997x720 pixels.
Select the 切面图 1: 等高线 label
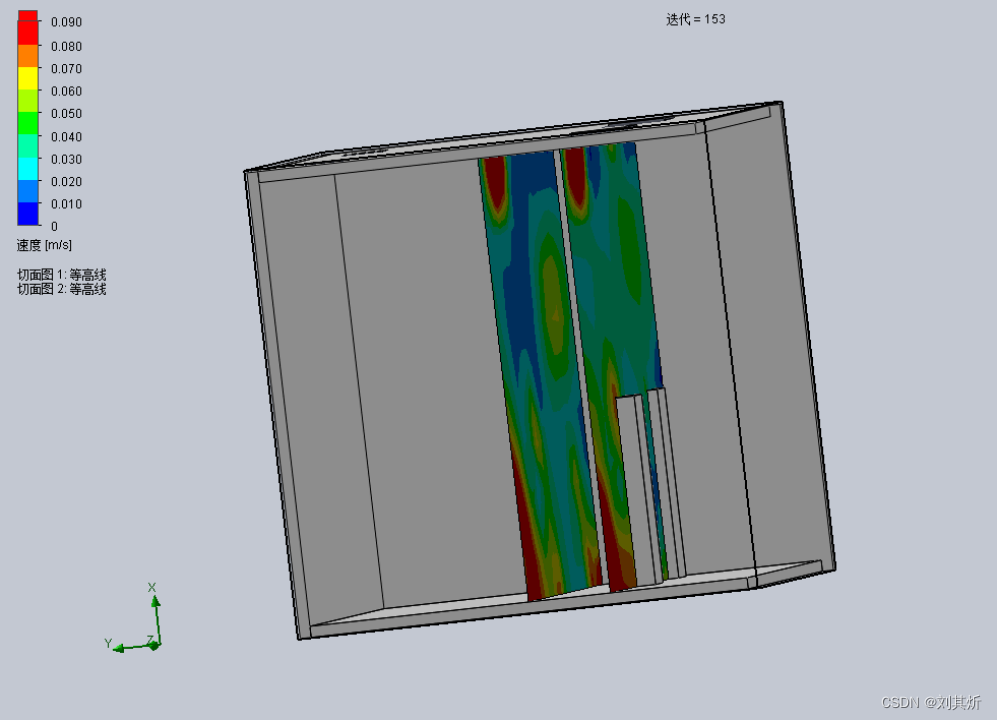click(62, 275)
